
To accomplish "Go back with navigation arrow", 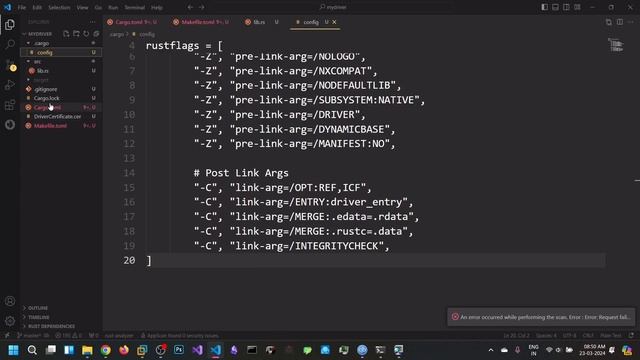I will pos(190,7).
